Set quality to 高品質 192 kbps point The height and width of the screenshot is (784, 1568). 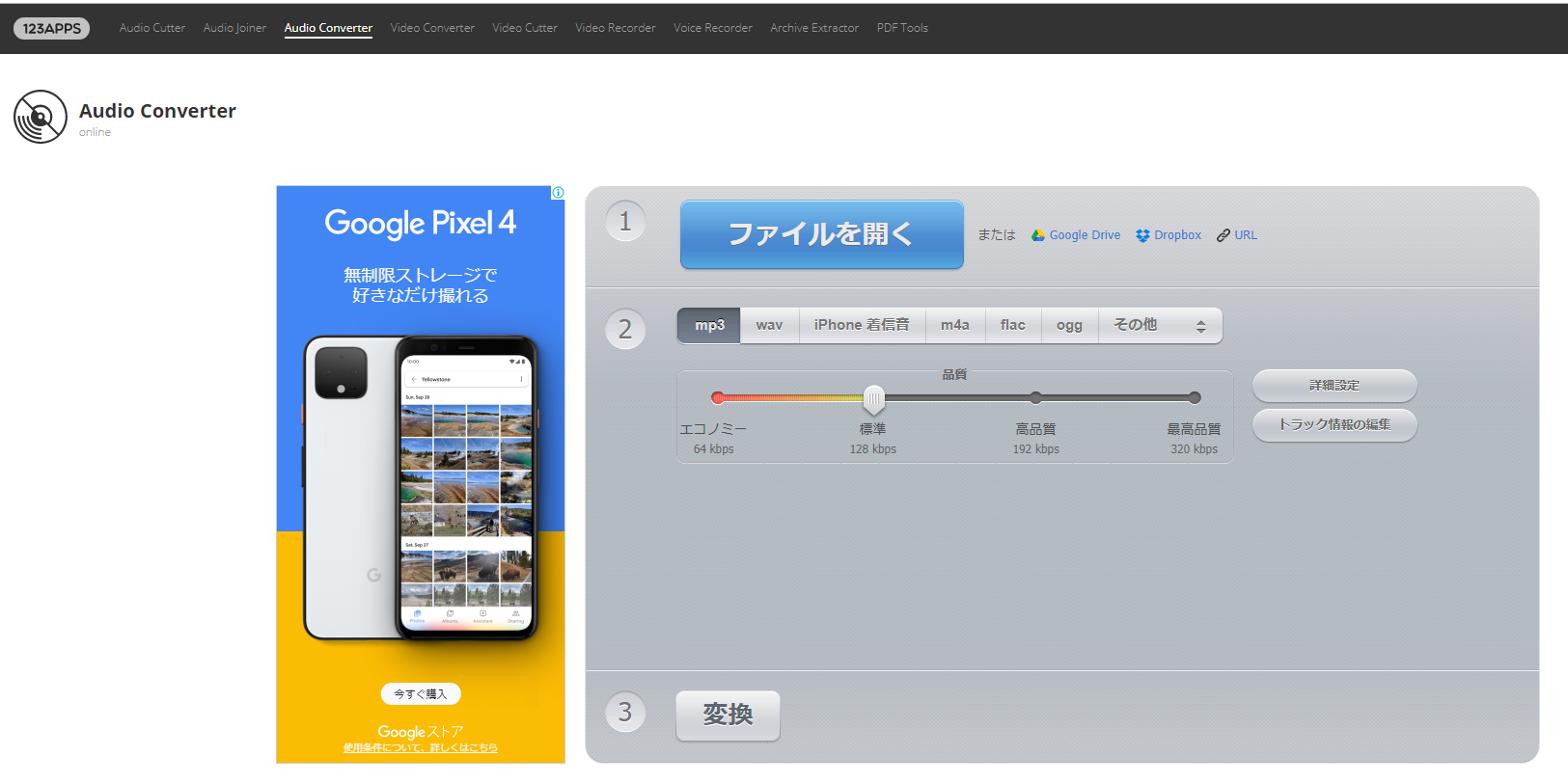coord(1035,397)
